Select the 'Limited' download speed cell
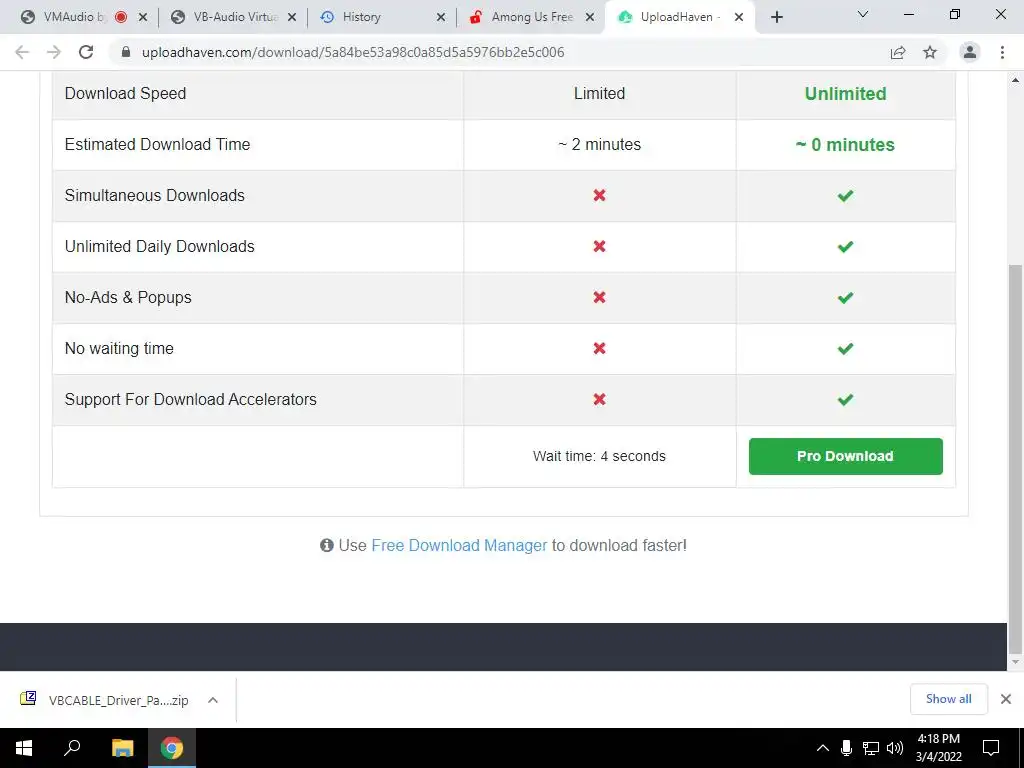 pyautogui.click(x=600, y=93)
